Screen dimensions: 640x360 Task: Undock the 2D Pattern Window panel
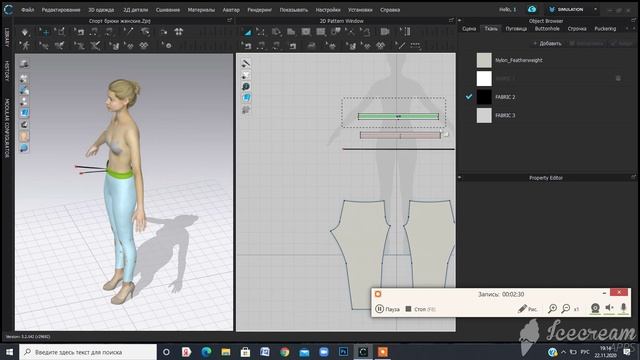(x=451, y=20)
